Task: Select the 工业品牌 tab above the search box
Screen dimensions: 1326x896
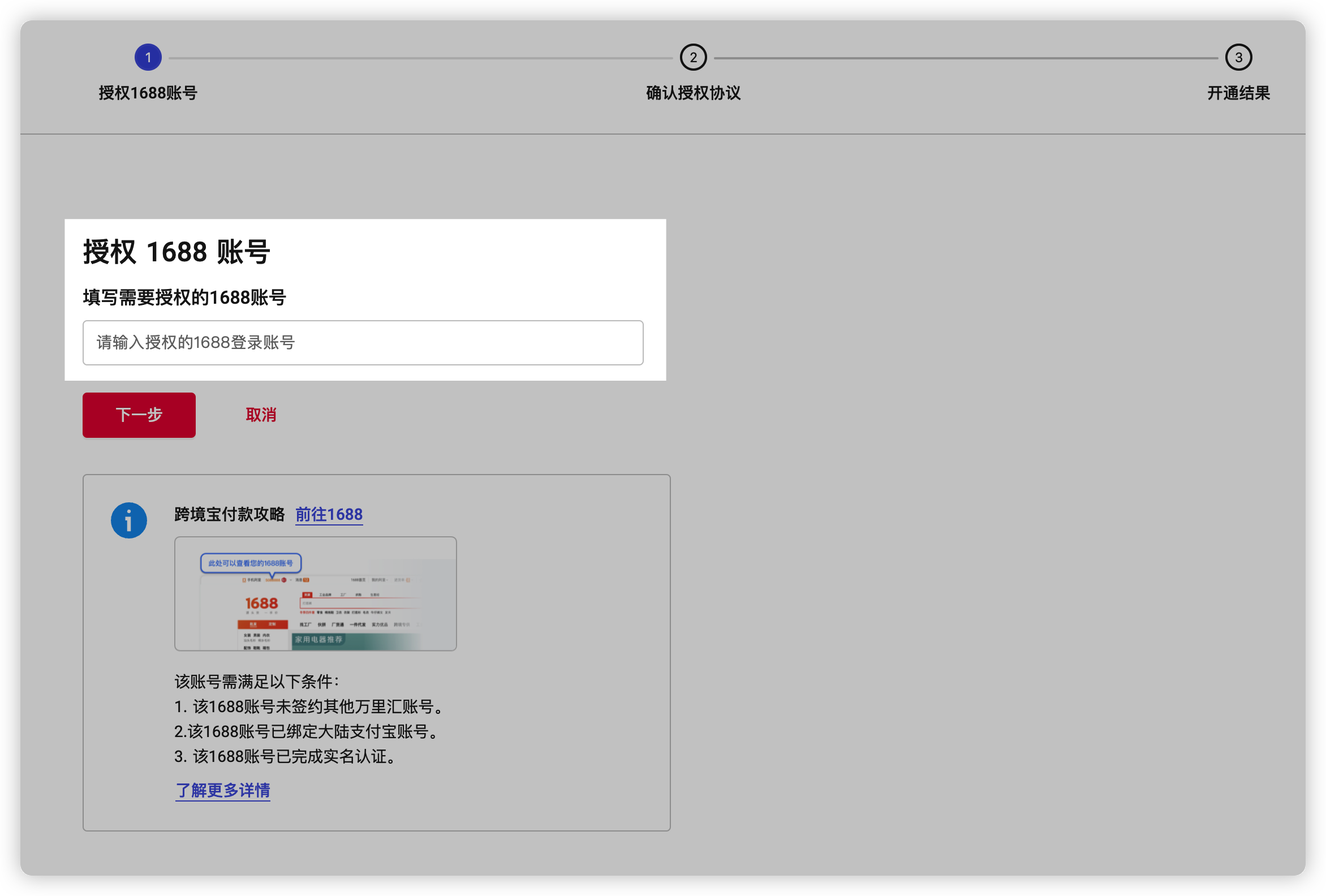Action: coord(326,595)
